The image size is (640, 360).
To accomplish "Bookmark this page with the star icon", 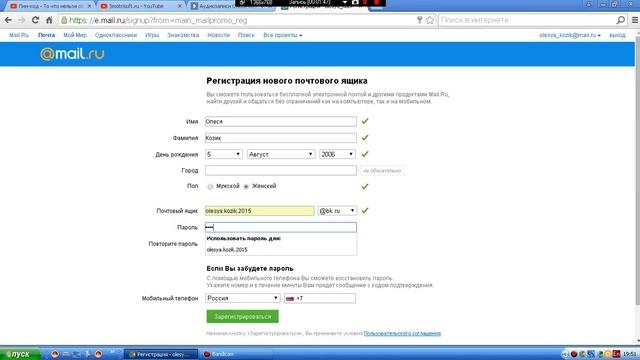I will [430, 20].
